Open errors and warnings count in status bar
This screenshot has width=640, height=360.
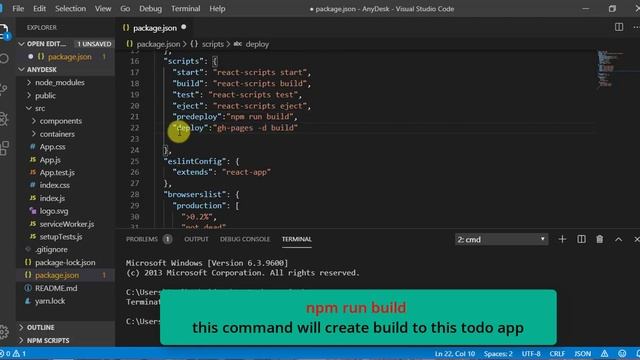(x=14, y=353)
